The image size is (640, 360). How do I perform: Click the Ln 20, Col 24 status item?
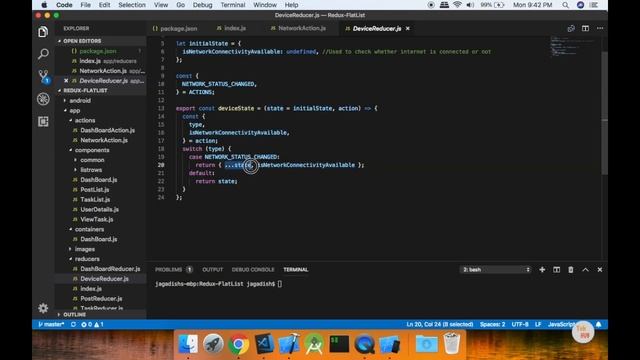pos(440,324)
